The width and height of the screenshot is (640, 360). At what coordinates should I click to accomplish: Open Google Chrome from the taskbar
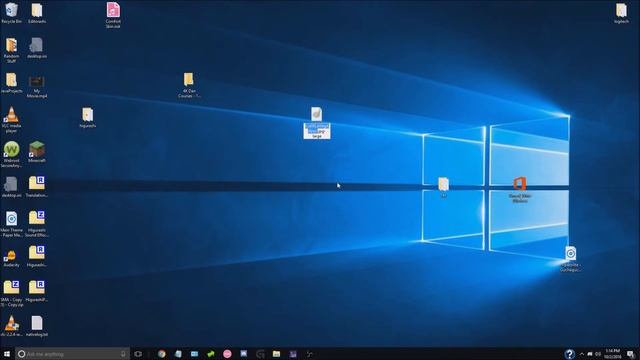162,354
